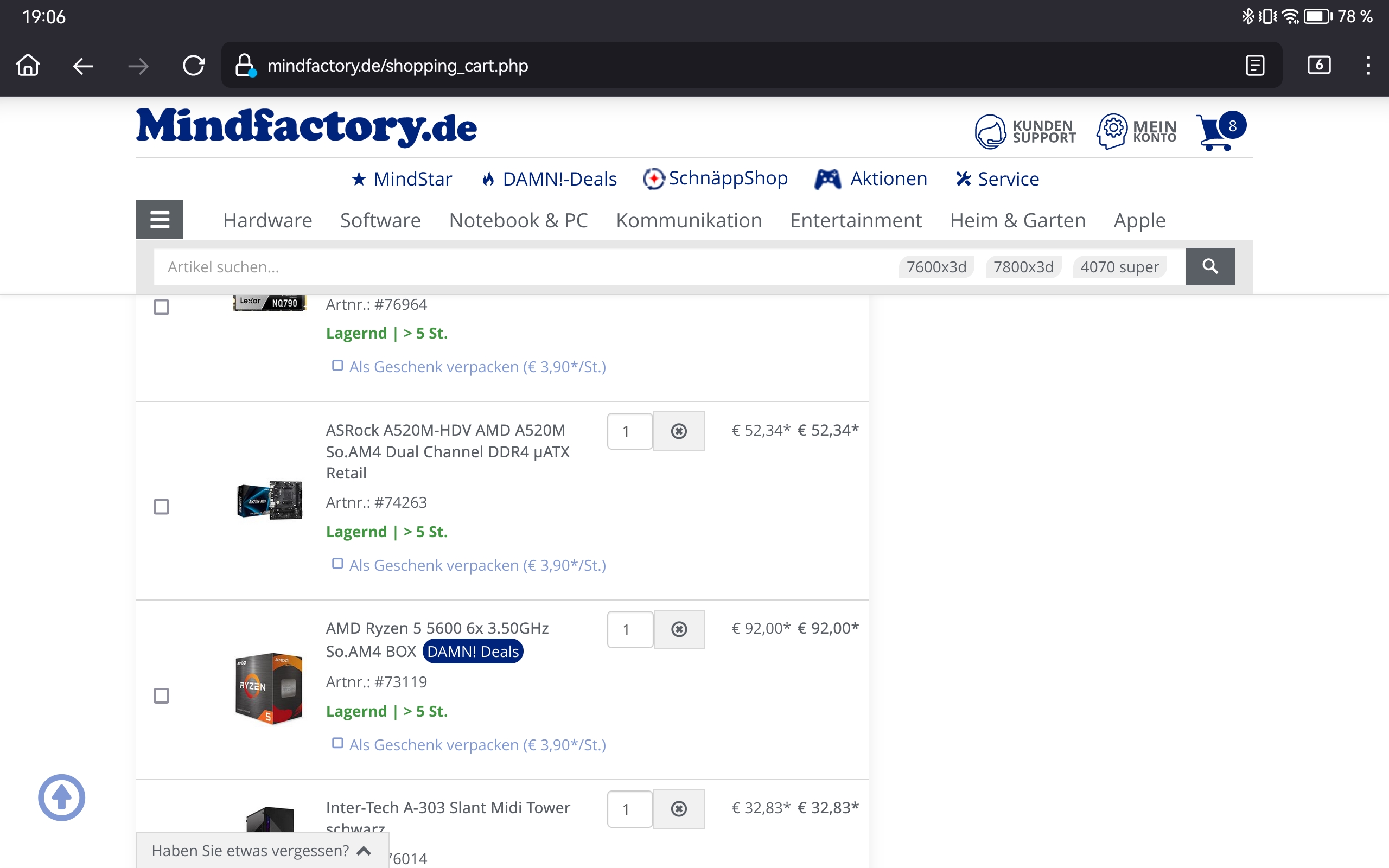Open the hamburger category menu
This screenshot has width=1389, height=868.
pos(160,219)
